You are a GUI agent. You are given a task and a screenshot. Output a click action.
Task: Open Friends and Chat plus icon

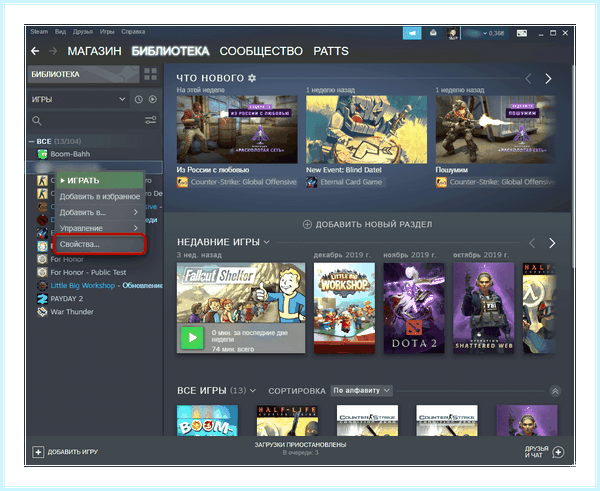click(x=558, y=452)
